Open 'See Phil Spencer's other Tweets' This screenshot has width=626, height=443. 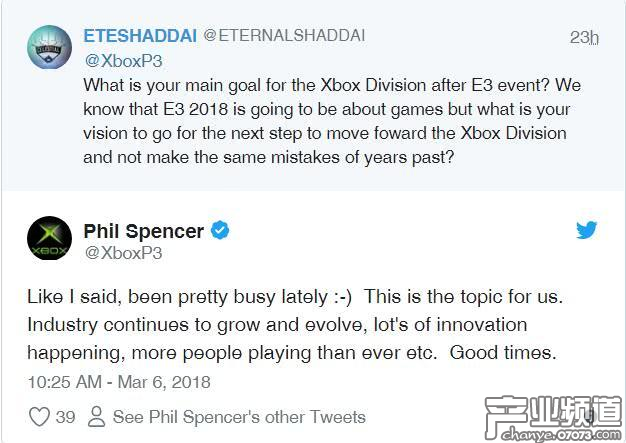pyautogui.click(x=239, y=417)
